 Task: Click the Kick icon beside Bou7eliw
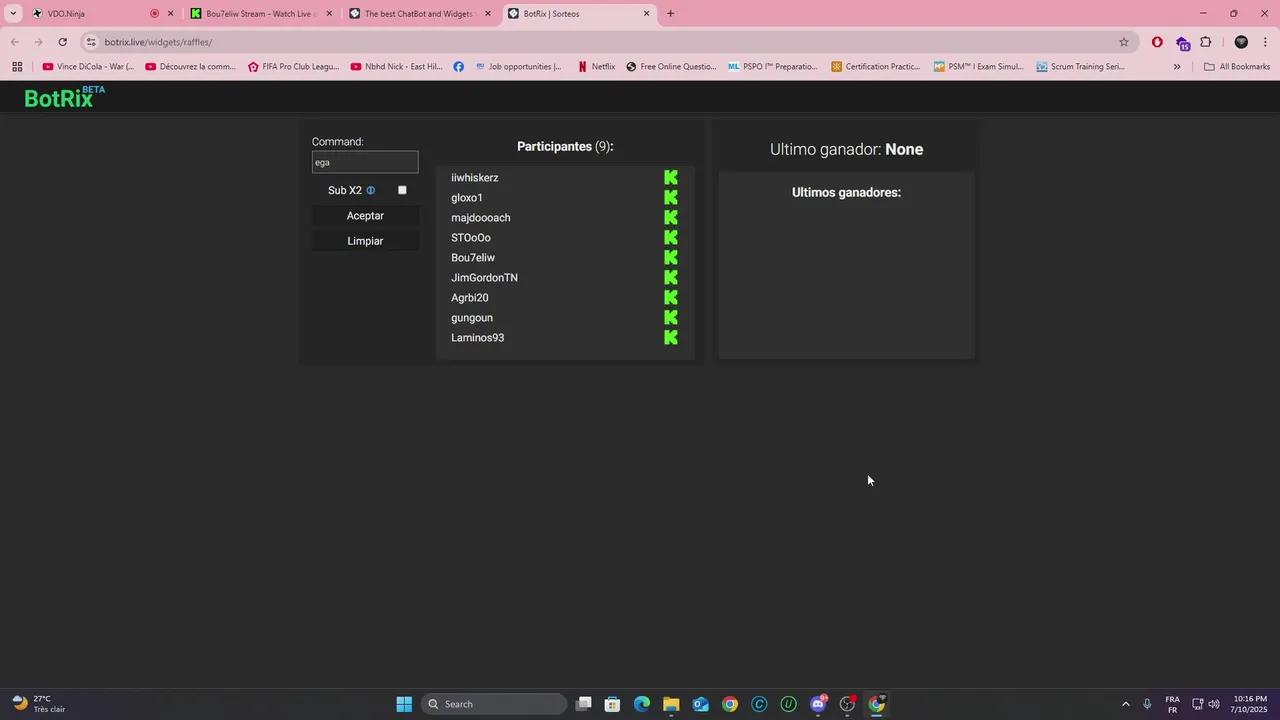[671, 257]
